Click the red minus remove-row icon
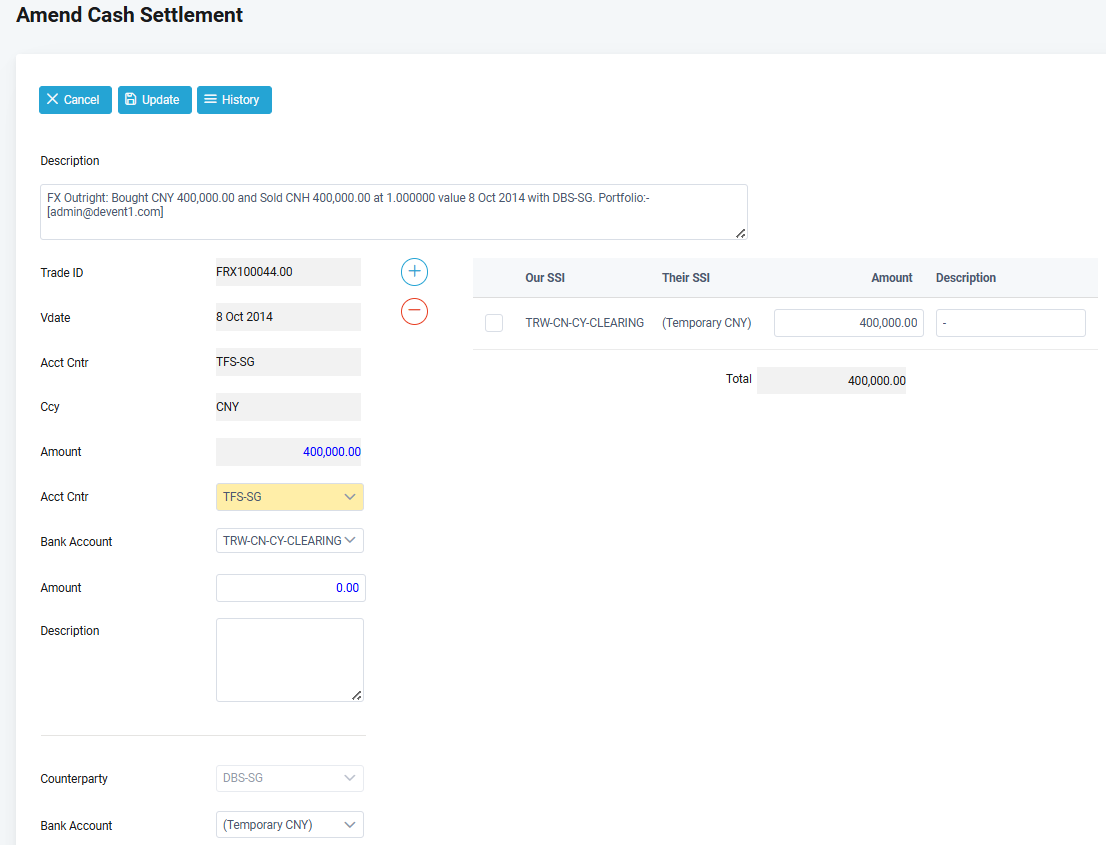The height and width of the screenshot is (845, 1106). (414, 312)
